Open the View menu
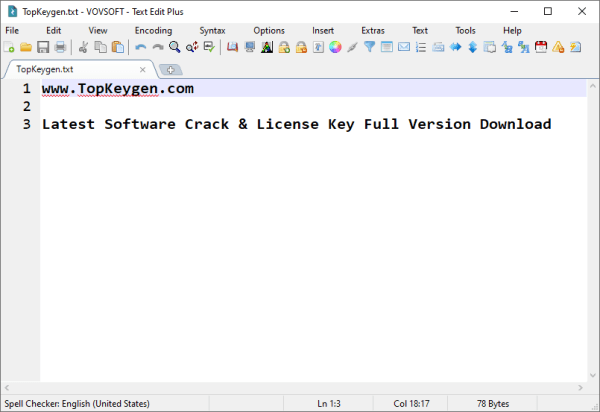Screen dimensions: 600x412 click(98, 31)
